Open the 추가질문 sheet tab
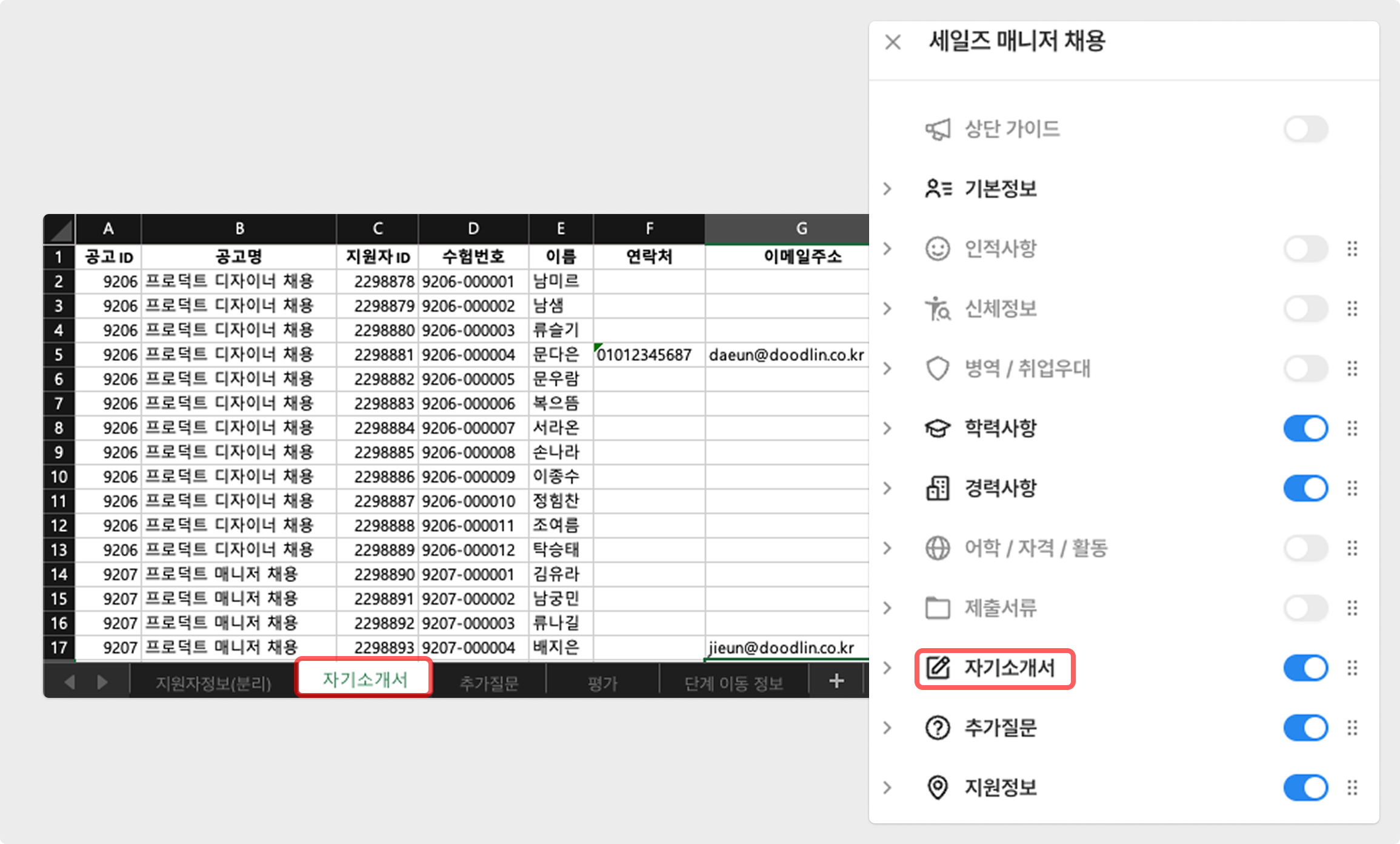 click(x=489, y=683)
